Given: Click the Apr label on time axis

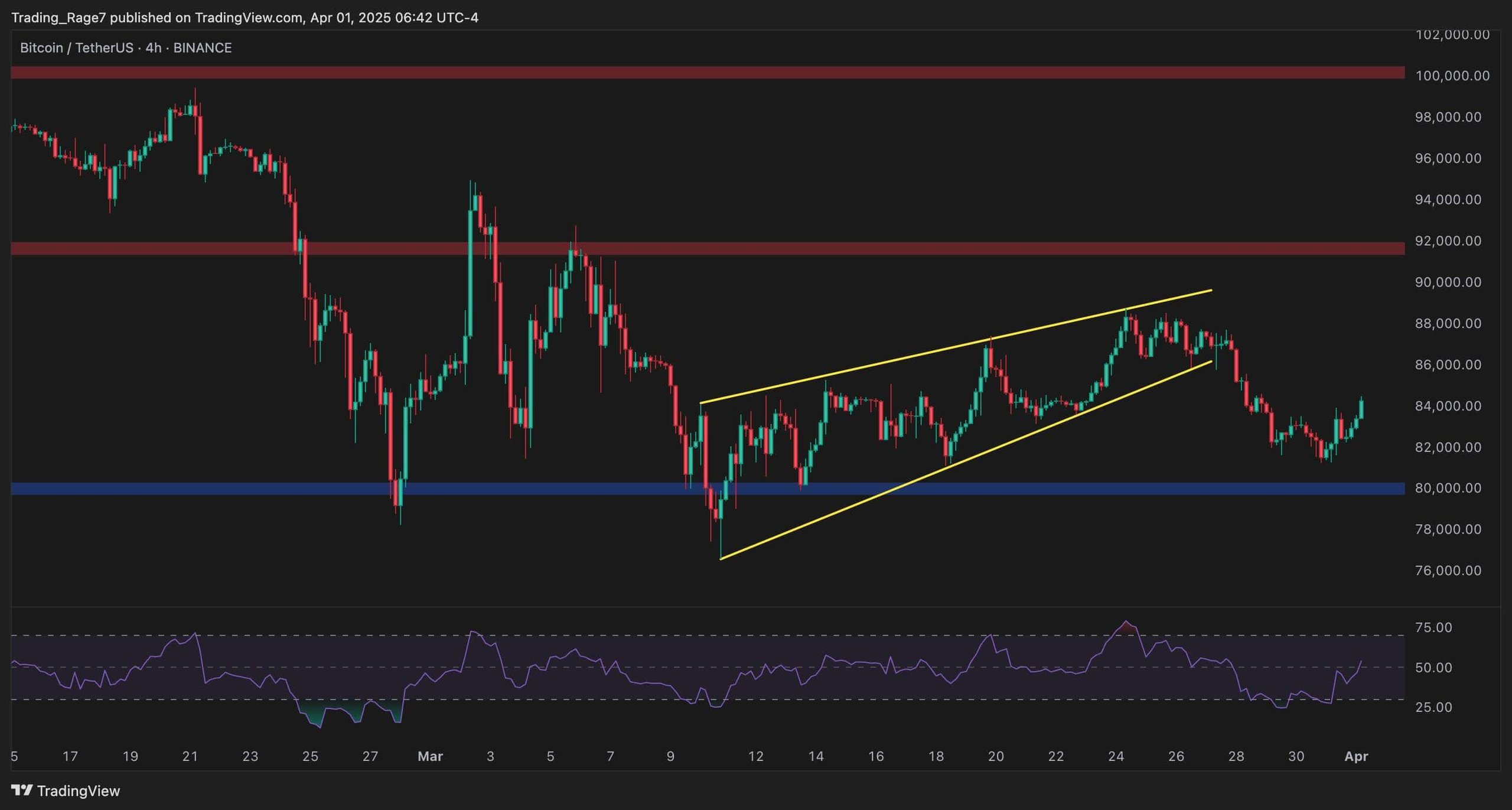Looking at the screenshot, I should pos(1356,756).
